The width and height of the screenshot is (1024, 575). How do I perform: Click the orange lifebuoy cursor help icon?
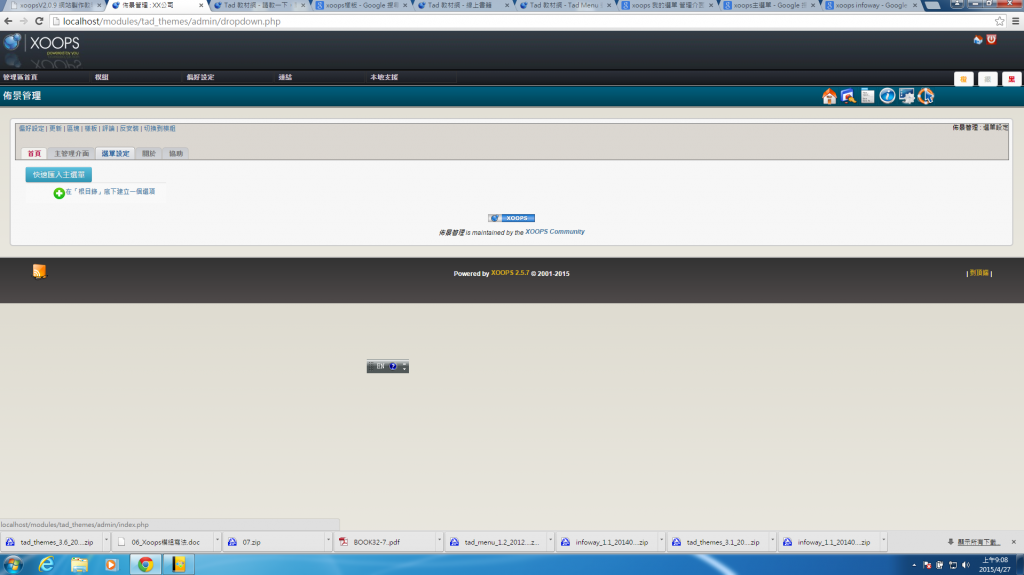point(926,96)
